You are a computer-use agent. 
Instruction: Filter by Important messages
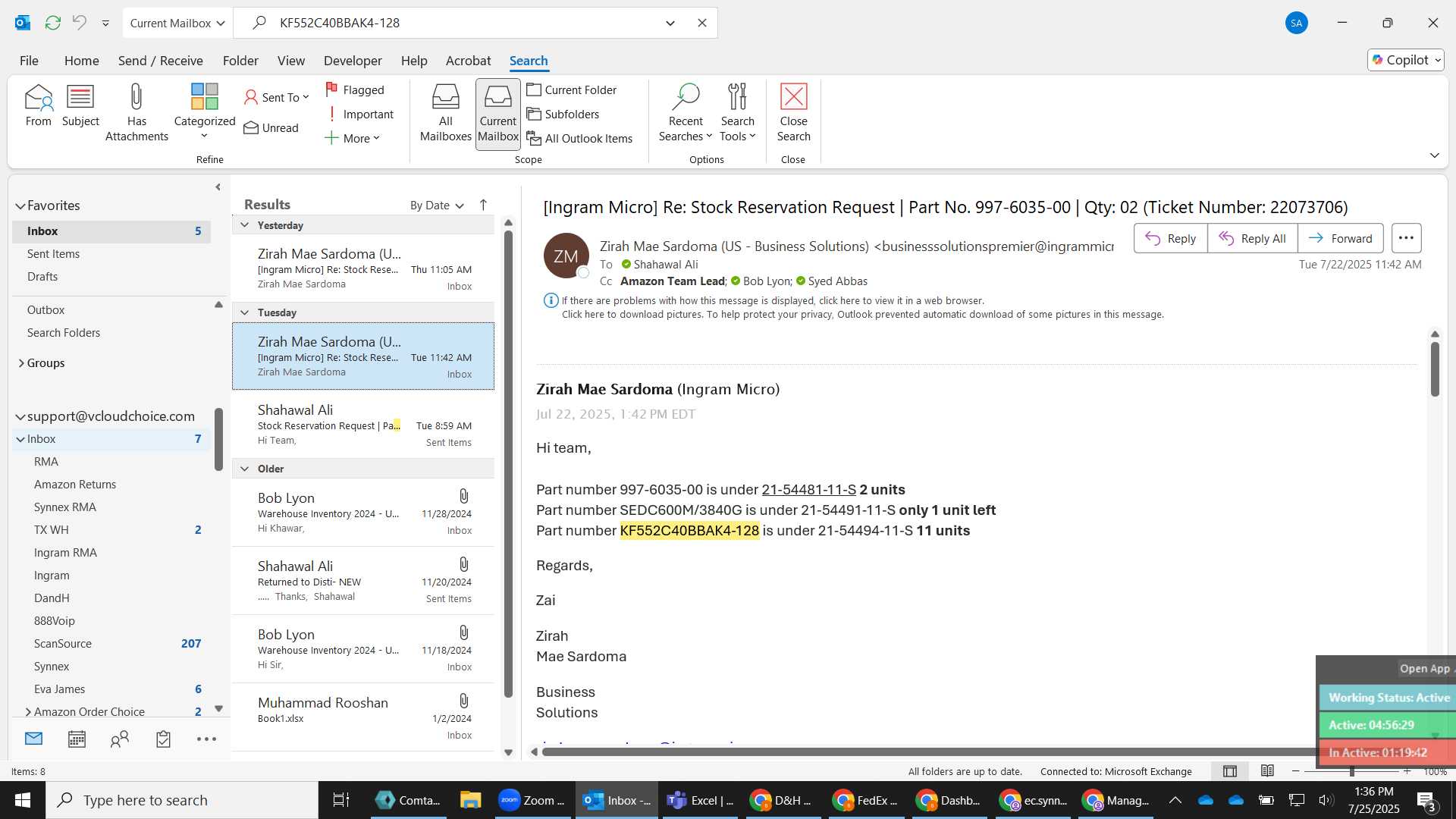tap(359, 114)
